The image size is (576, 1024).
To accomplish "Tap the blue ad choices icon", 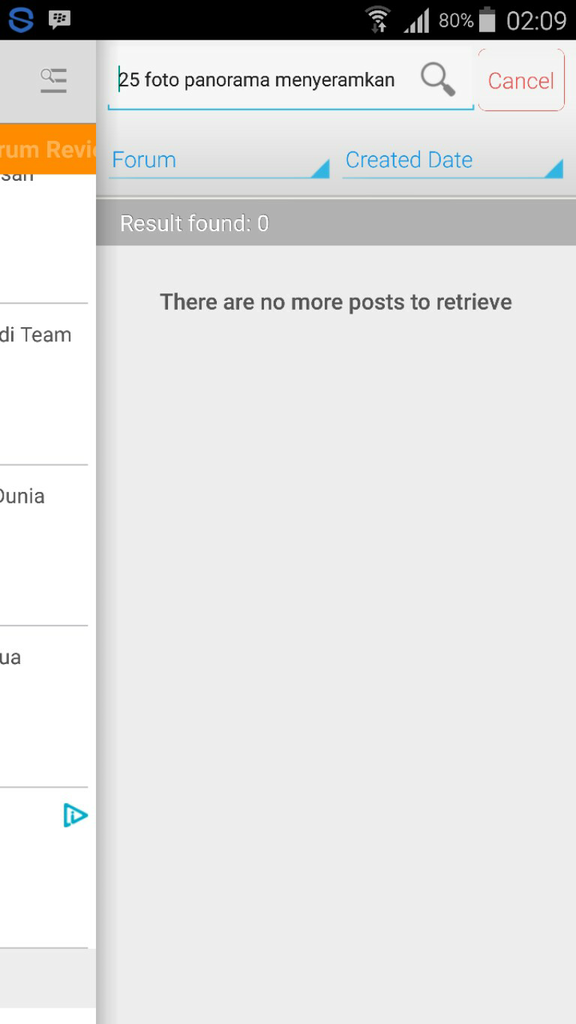I will [x=74, y=815].
